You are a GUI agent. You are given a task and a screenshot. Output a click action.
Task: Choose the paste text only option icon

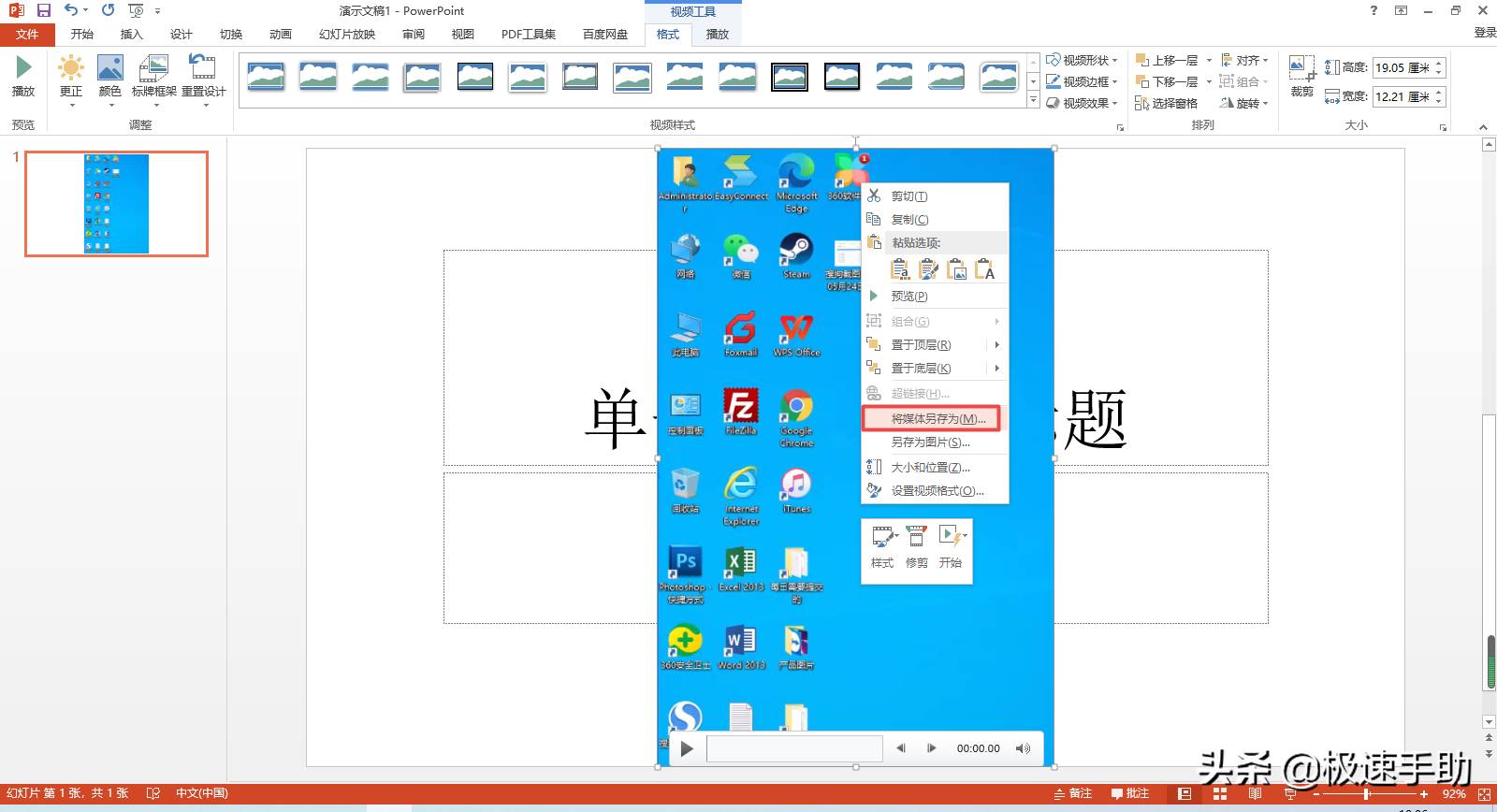tap(984, 269)
